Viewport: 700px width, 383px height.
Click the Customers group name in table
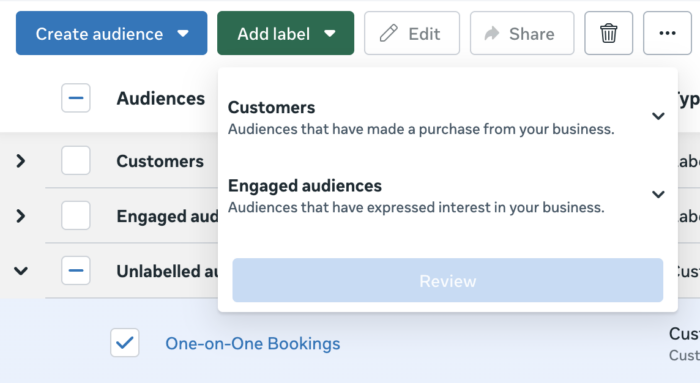point(160,161)
